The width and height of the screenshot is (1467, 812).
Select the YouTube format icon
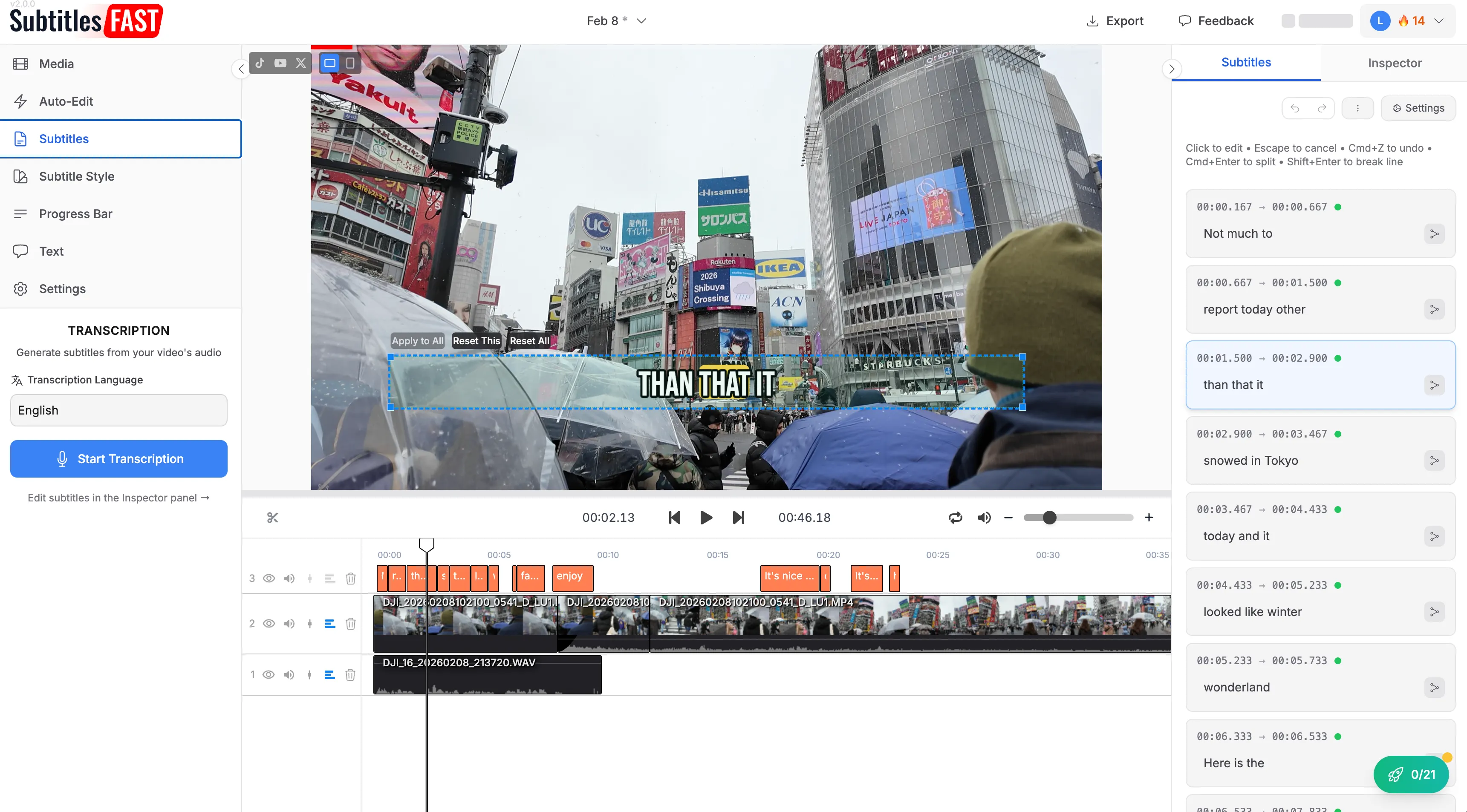point(280,63)
